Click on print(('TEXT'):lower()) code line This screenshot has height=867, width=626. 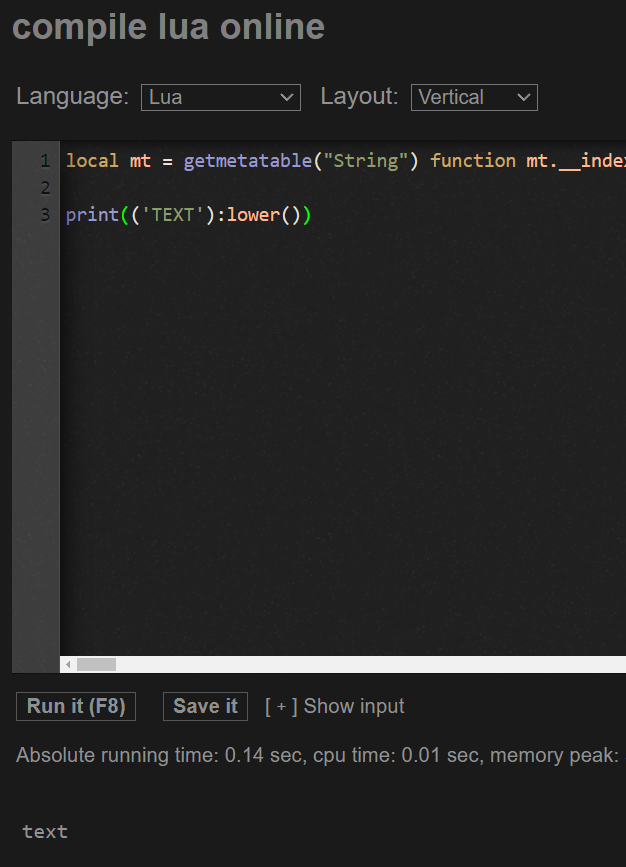coord(189,215)
